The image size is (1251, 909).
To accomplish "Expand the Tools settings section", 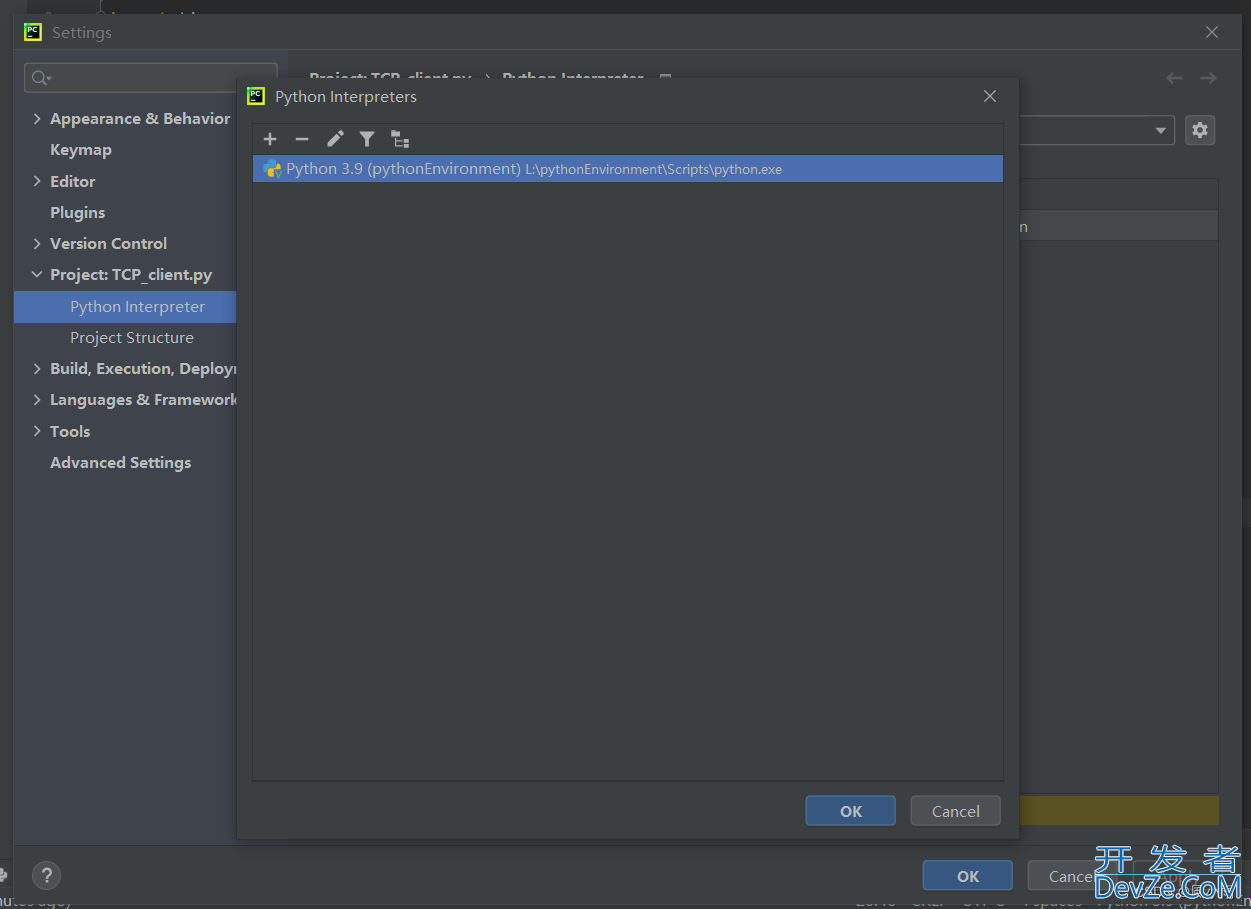I will (x=37, y=431).
